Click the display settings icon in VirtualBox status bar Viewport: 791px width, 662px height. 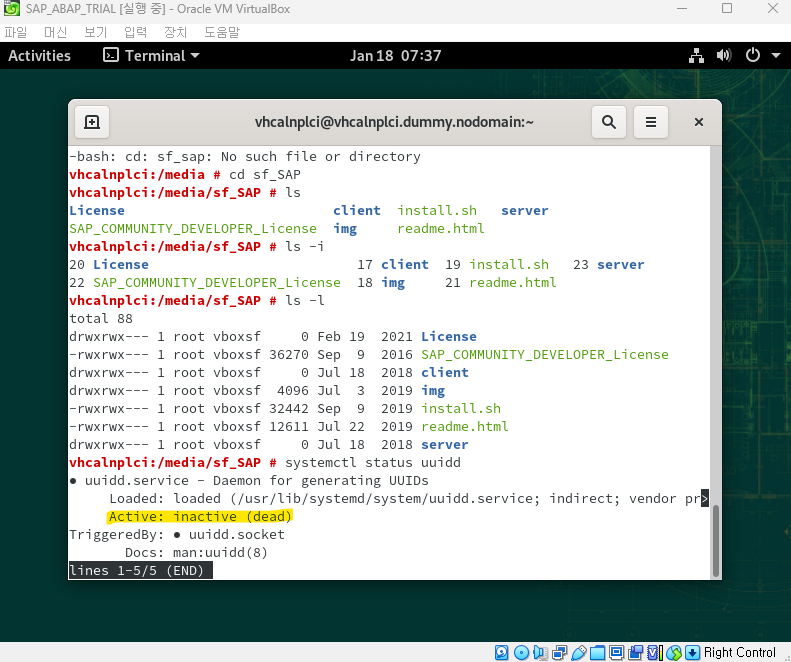point(616,652)
